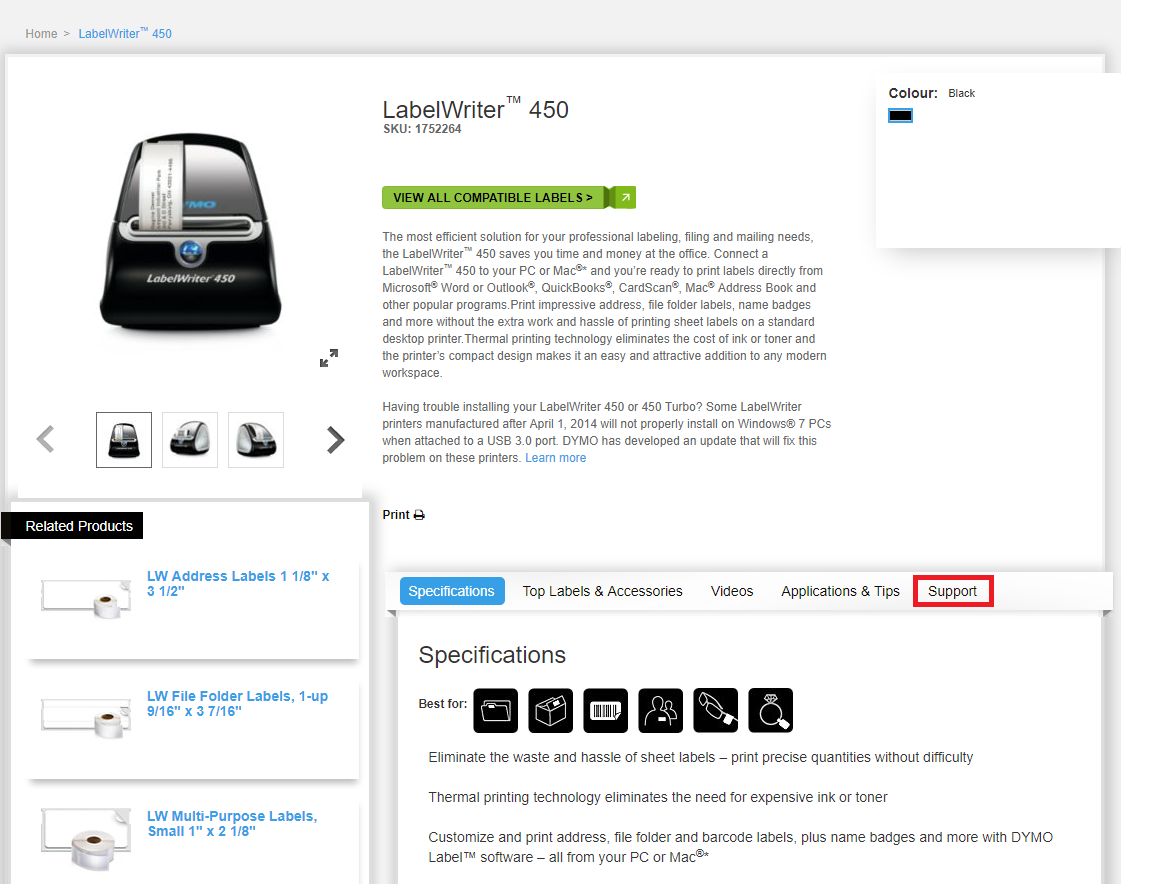Expand the product image to fullscreen

click(328, 358)
